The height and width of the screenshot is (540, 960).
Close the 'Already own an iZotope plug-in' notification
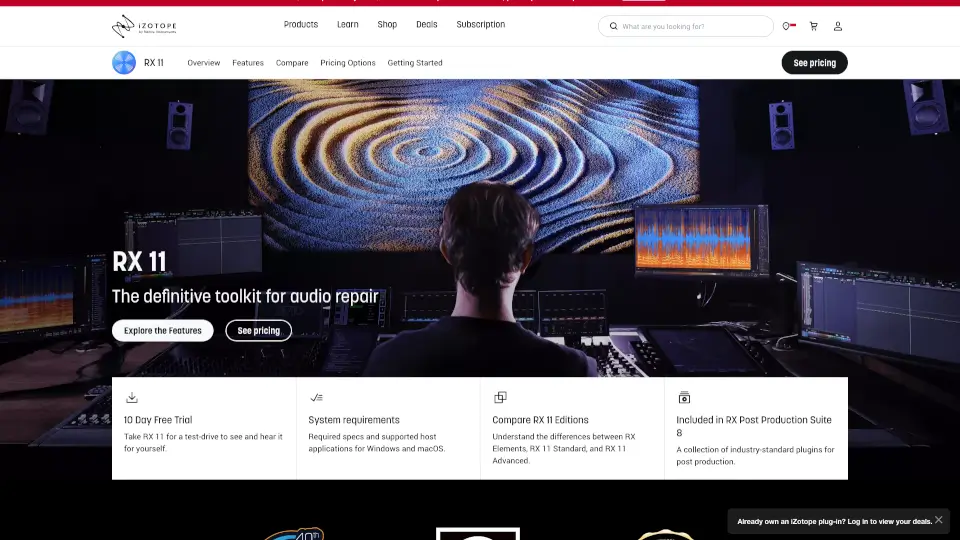938,520
